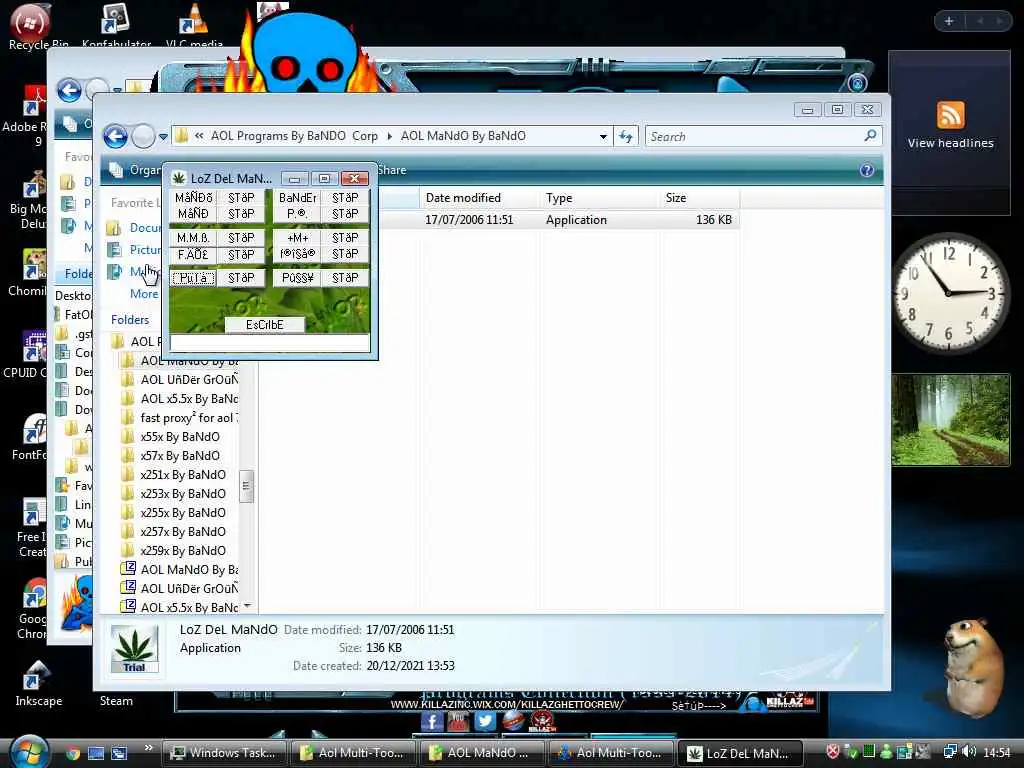Click the RSS View headlines gadget icon
Screen dimensions: 1024x768
(950, 116)
